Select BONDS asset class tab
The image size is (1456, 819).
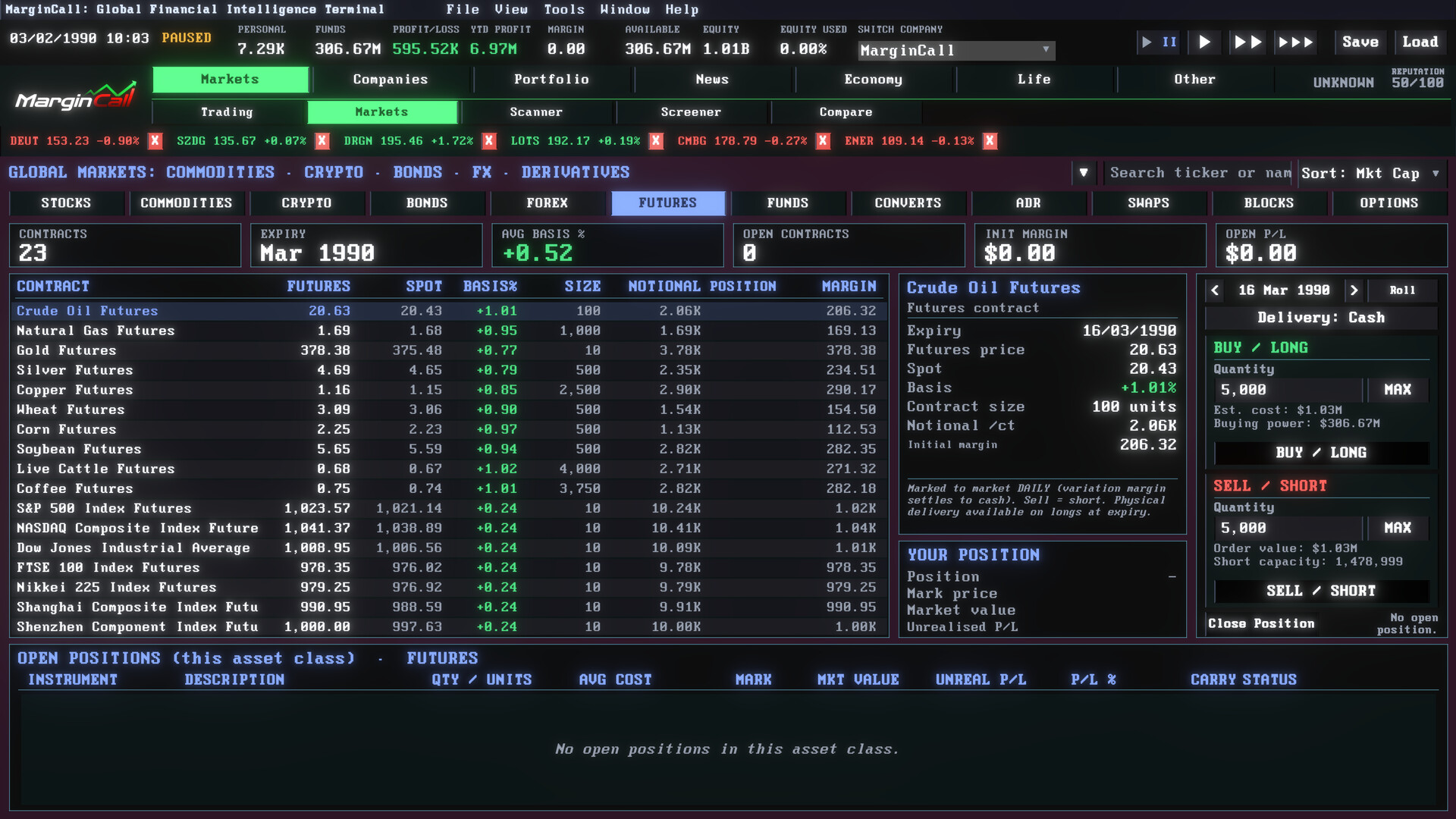point(427,203)
